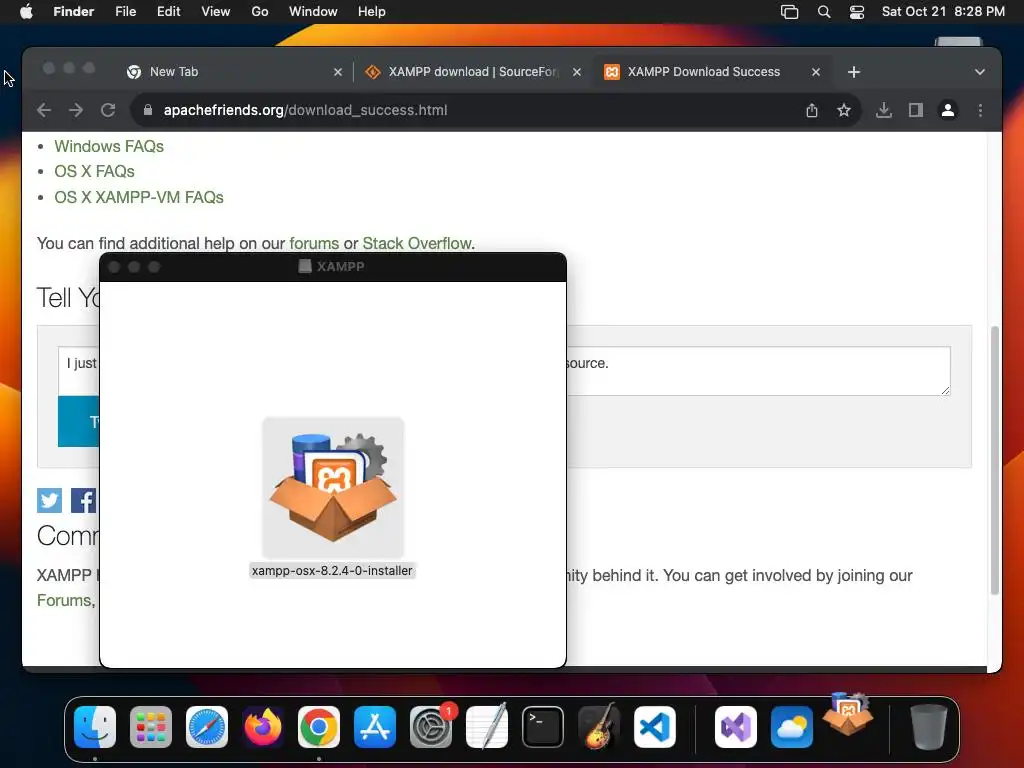
Task: Launch GarageBand from the Dock
Action: tap(599, 726)
